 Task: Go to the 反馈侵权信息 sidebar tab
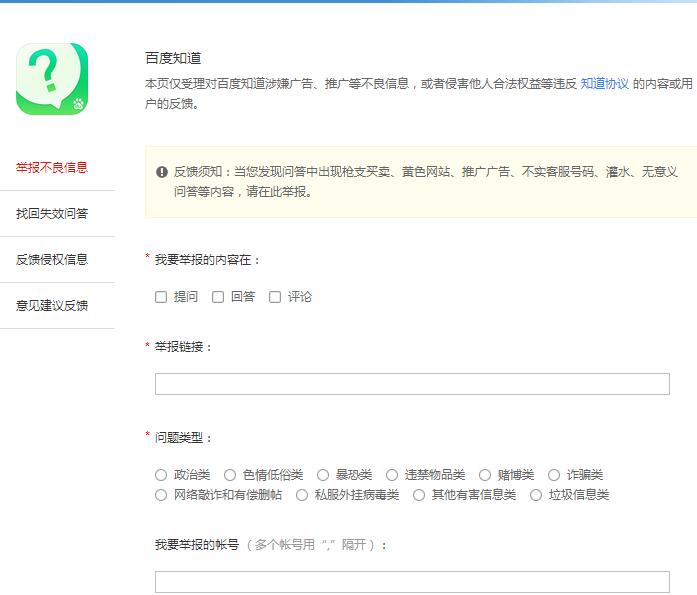(52, 260)
